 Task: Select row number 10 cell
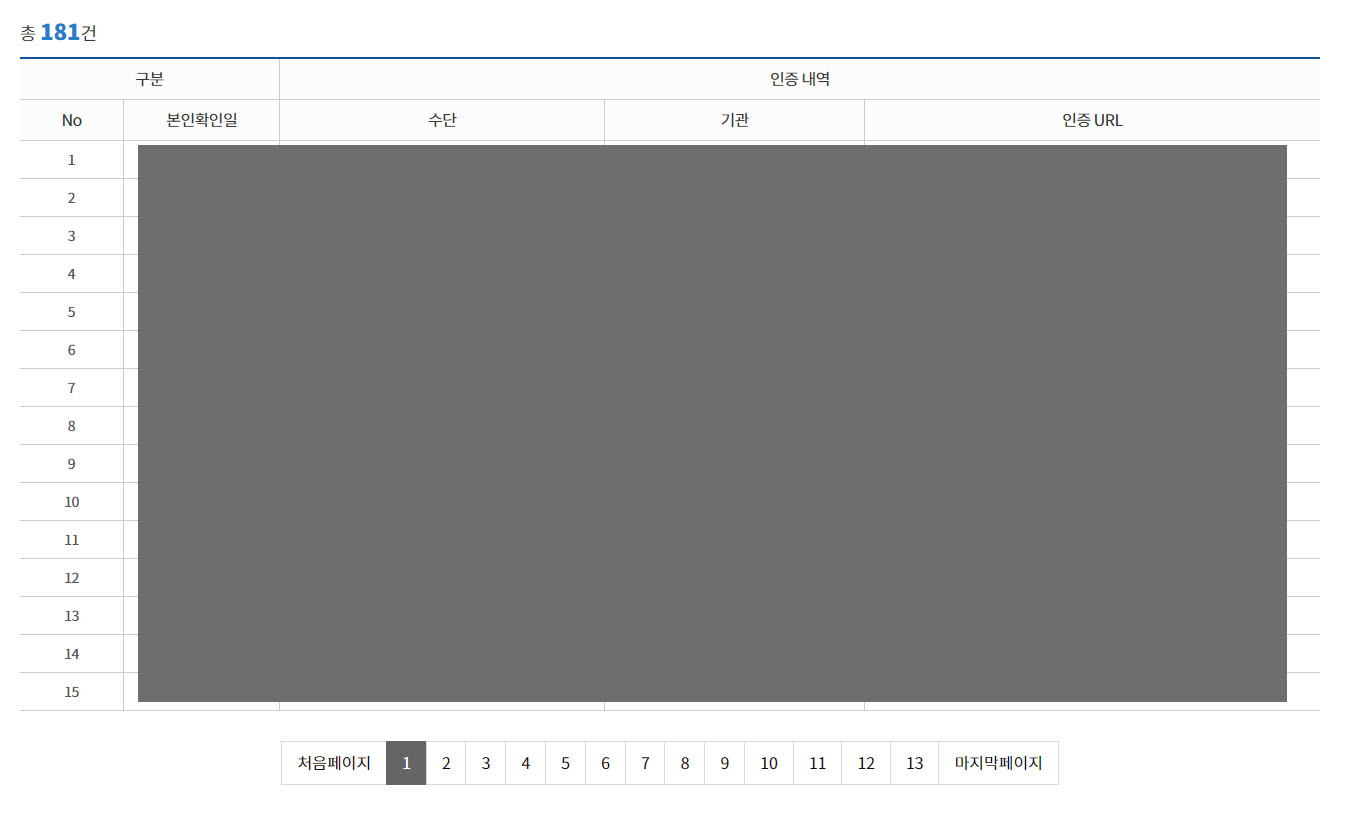click(x=72, y=502)
